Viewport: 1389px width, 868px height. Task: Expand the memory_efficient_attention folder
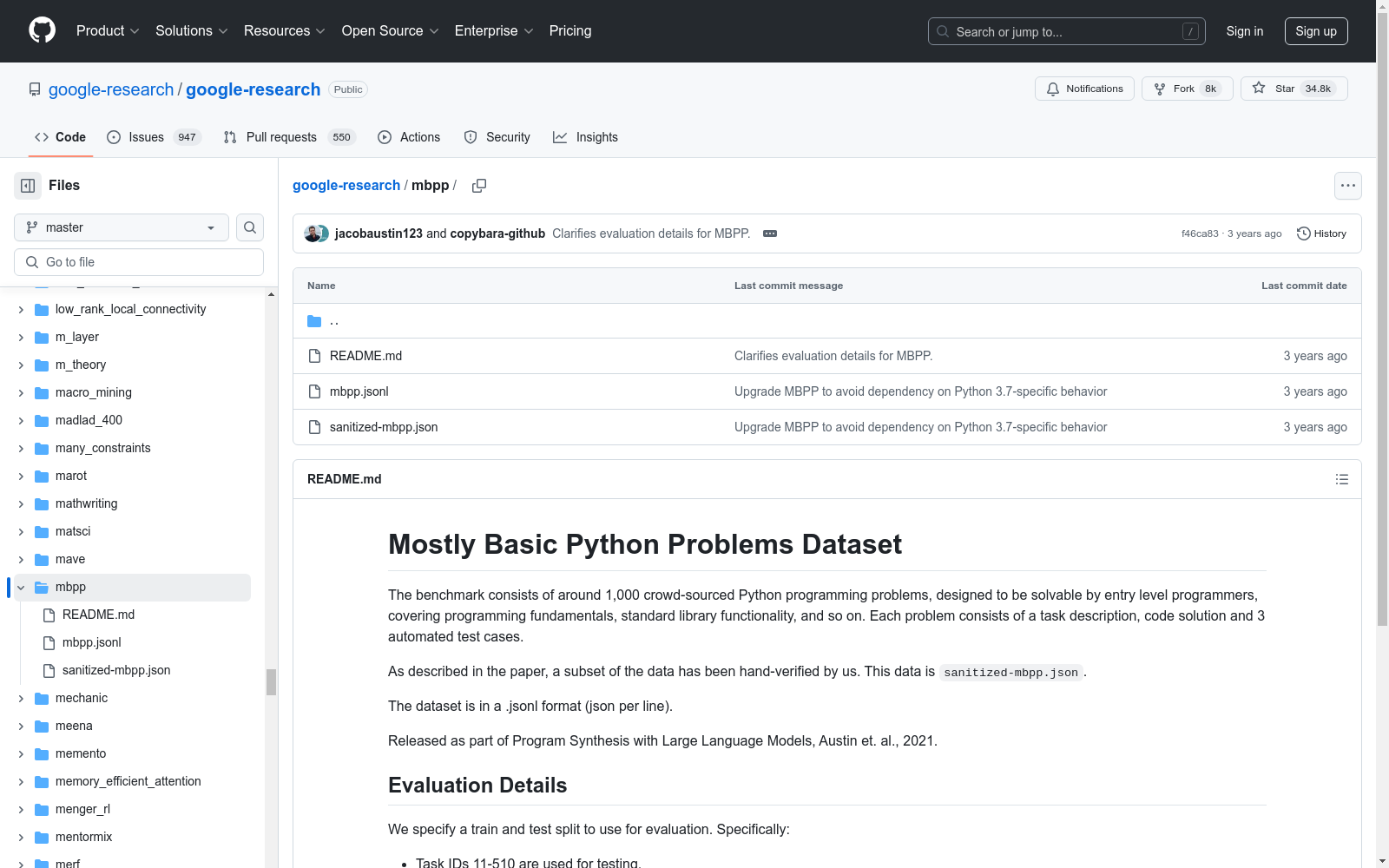(x=21, y=781)
